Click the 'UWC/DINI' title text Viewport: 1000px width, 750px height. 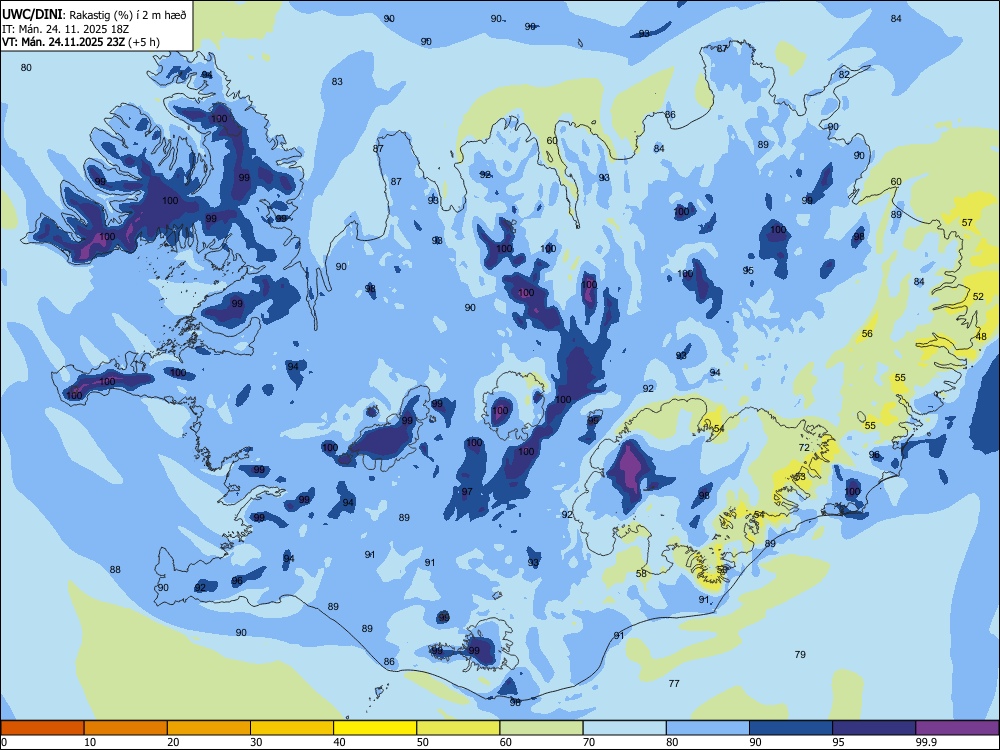pyautogui.click(x=32, y=15)
